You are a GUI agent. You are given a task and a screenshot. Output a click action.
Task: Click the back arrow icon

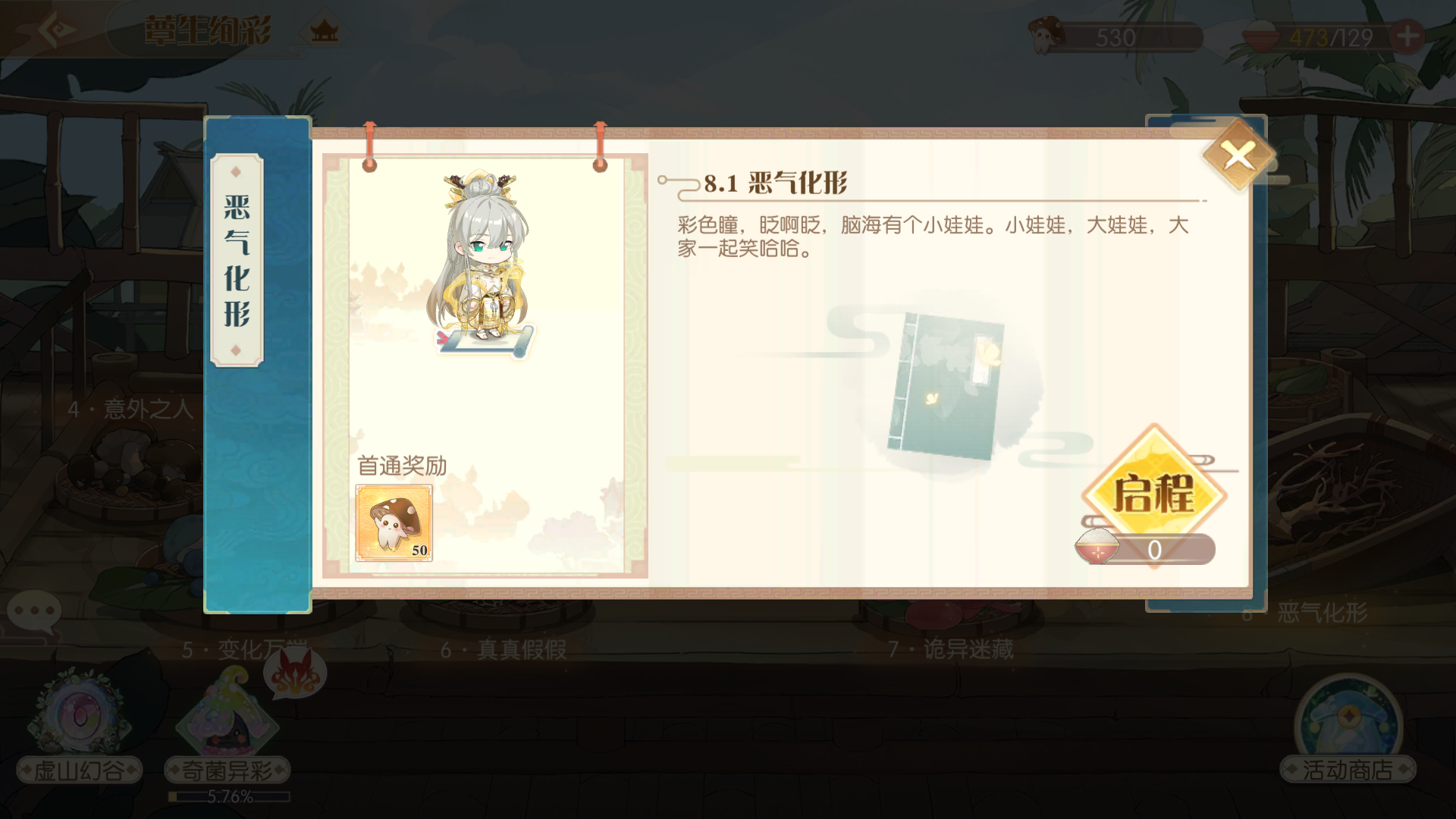(55, 30)
